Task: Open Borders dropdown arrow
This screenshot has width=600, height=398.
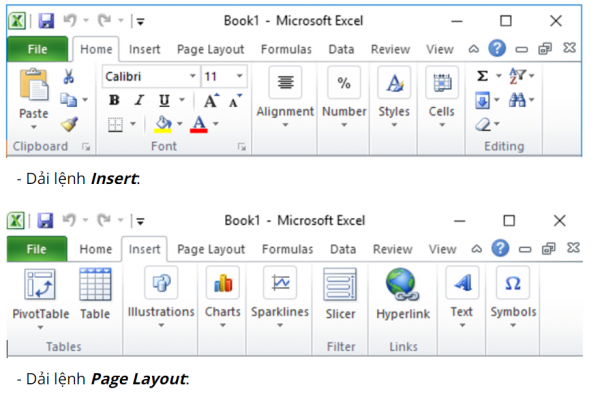Action: pyautogui.click(x=133, y=124)
